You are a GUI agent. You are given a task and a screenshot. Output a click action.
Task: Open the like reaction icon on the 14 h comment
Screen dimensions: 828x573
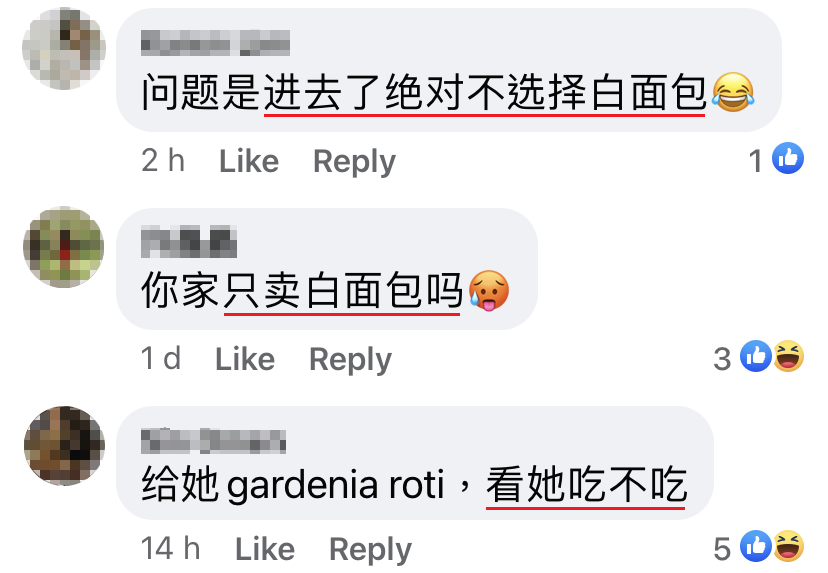(756, 546)
